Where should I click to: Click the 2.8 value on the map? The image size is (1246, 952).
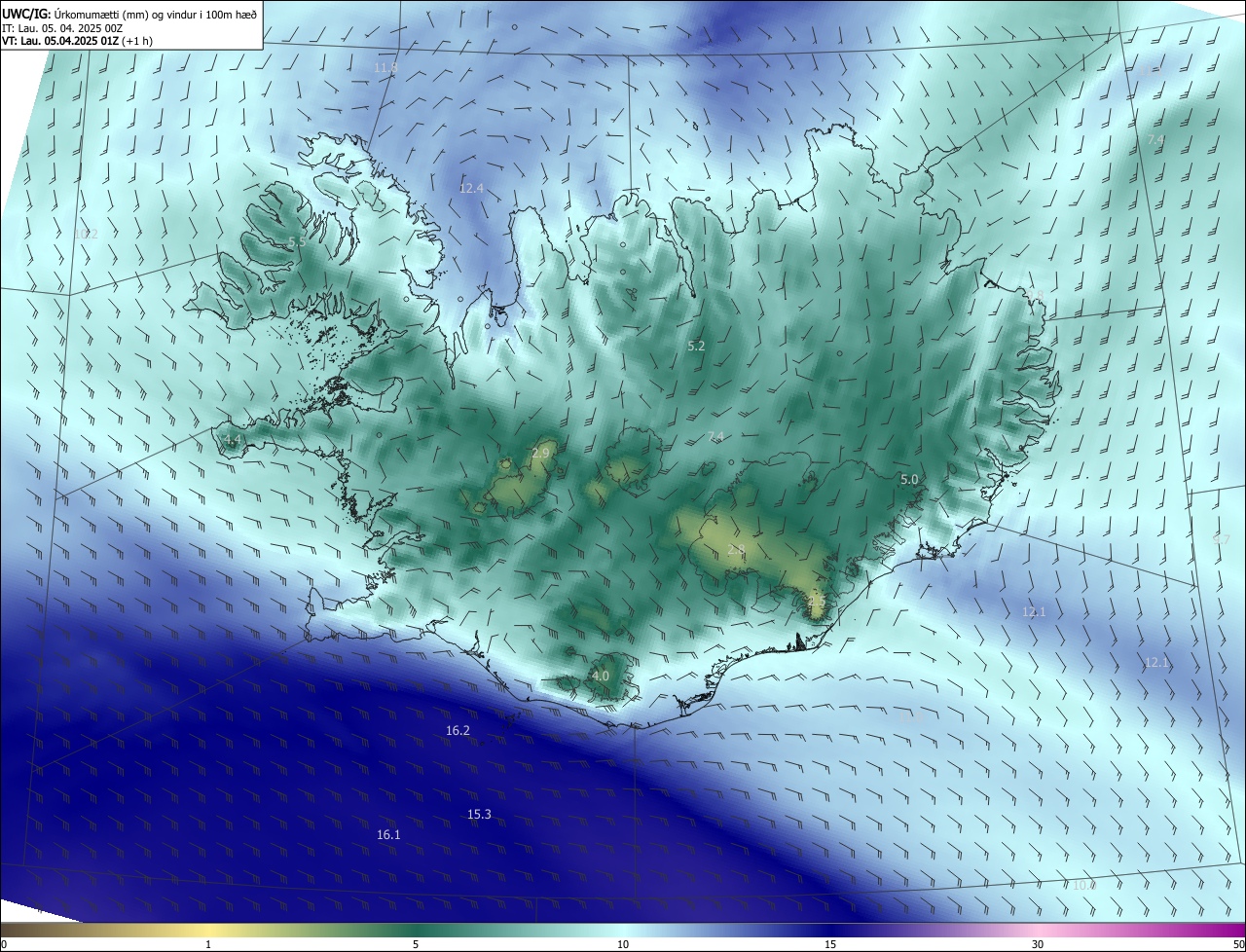point(736,551)
